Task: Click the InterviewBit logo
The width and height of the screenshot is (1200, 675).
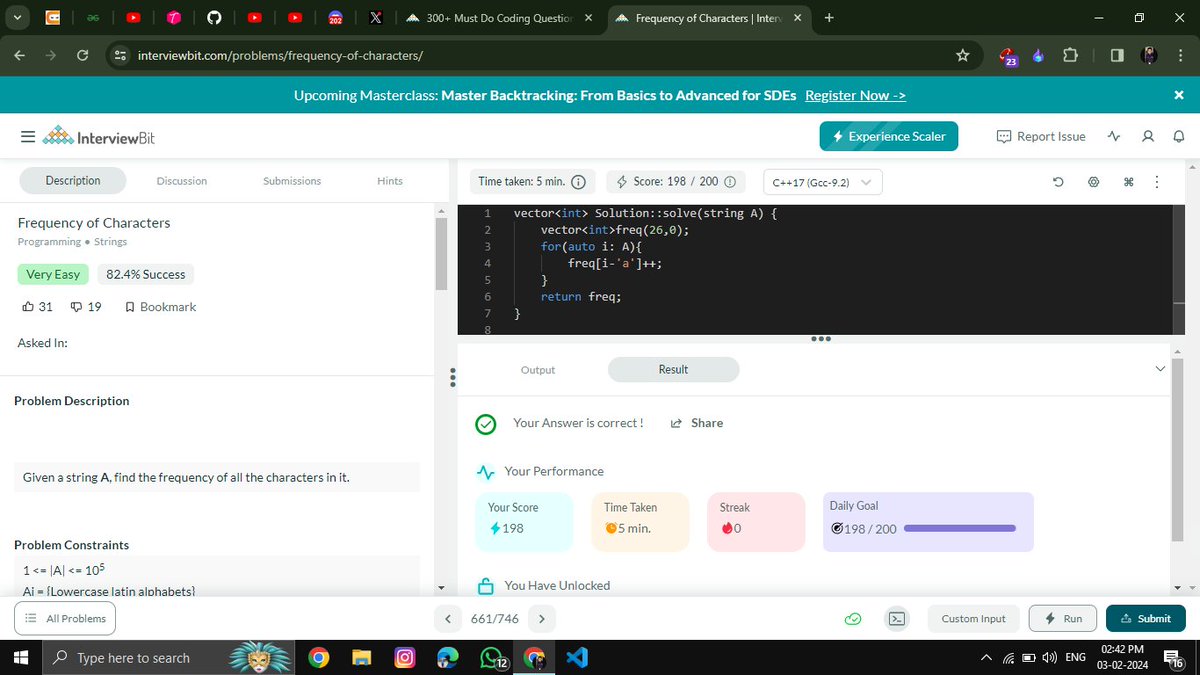Action: [x=99, y=136]
